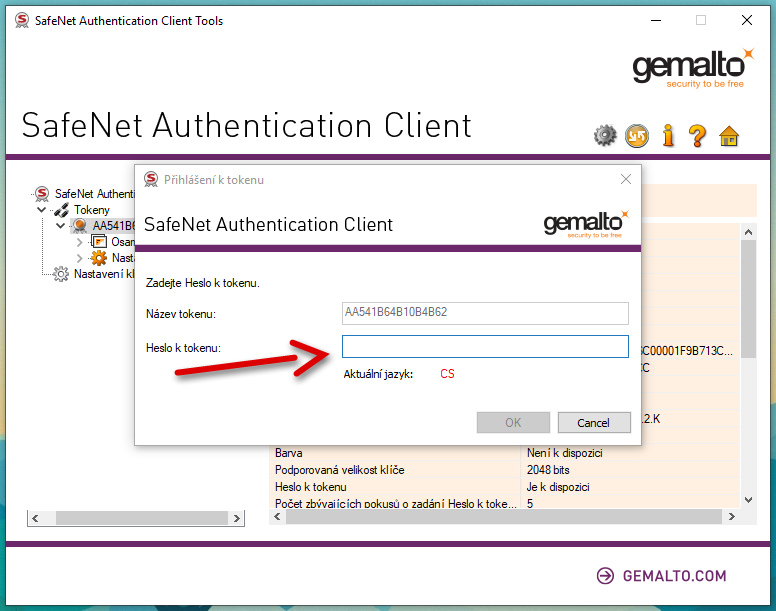The image size is (776, 611).
Task: Click the Název tokenu field
Action: (485, 313)
